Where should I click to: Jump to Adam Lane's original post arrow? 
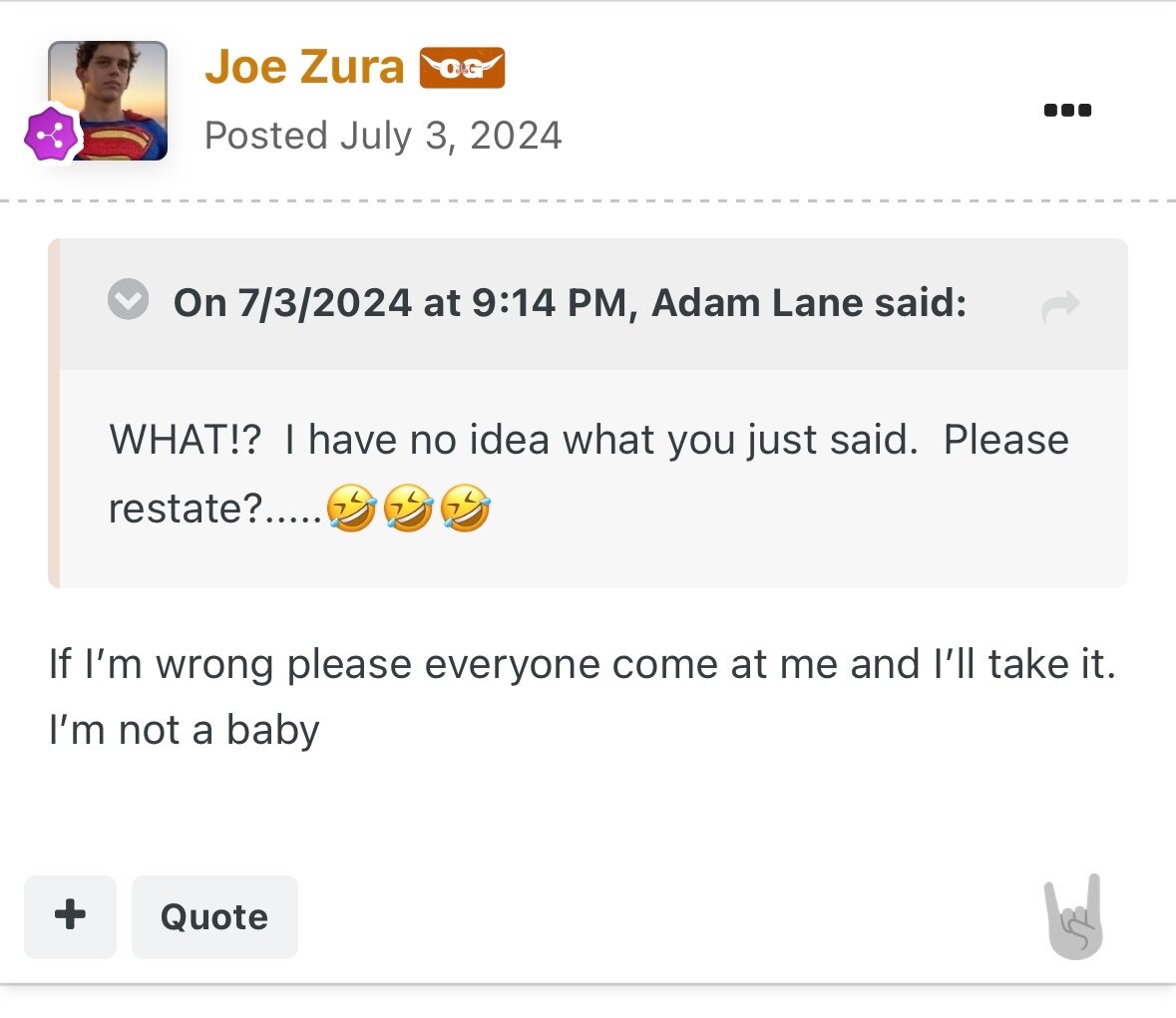pos(1060,305)
